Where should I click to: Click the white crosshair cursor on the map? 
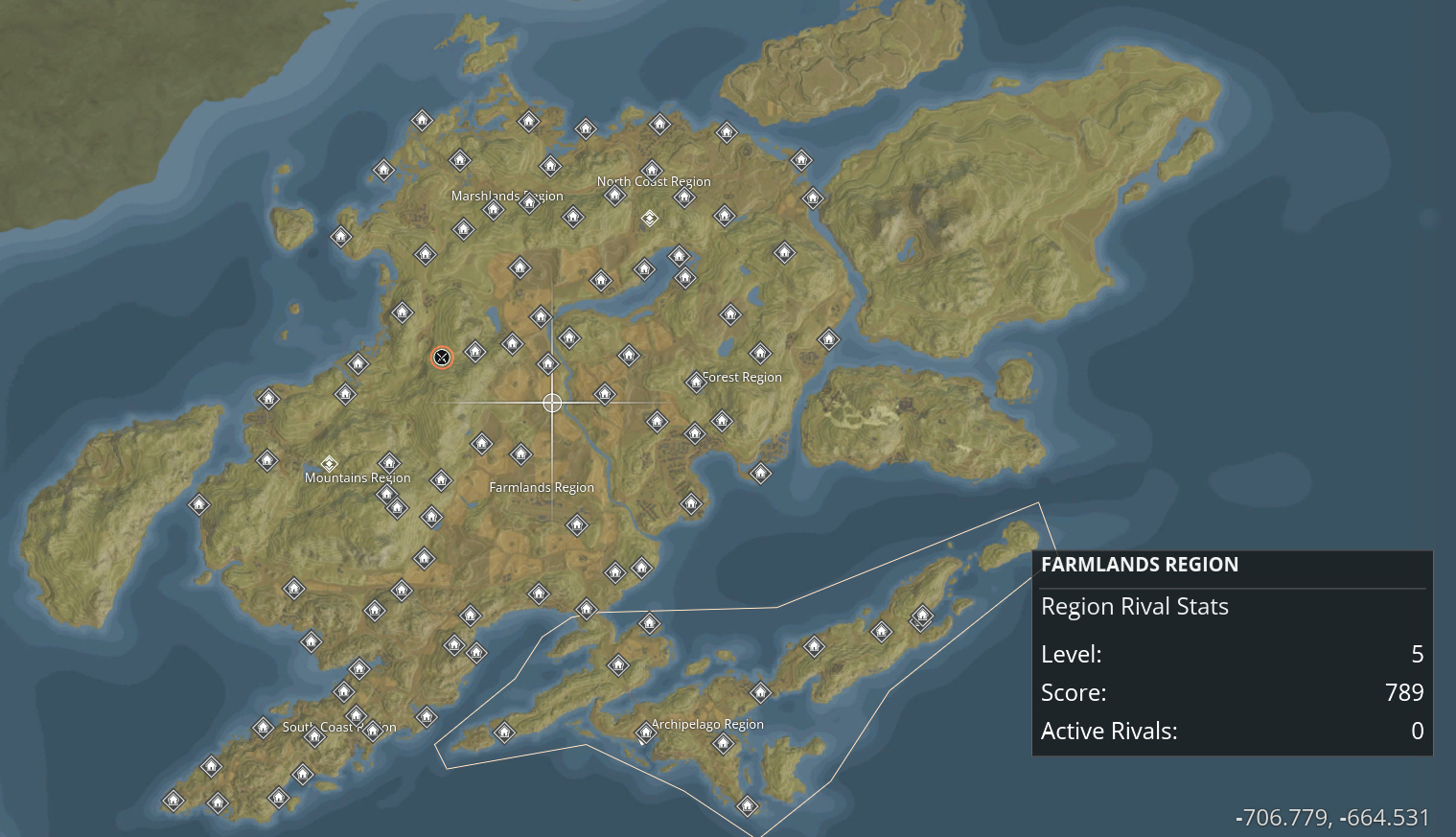[552, 403]
